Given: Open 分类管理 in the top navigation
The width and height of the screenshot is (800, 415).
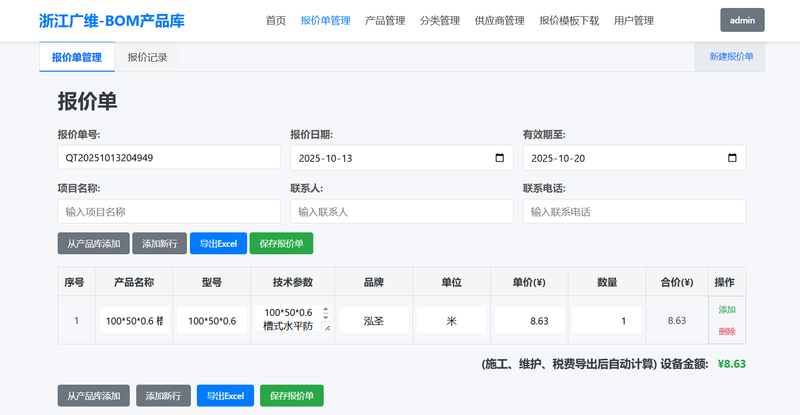Looking at the screenshot, I should coord(439,20).
